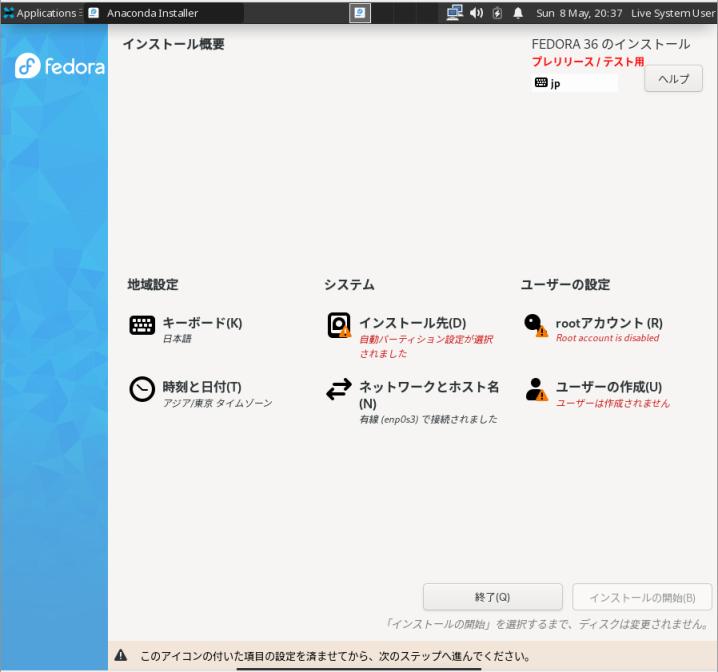Click the 終了(Q) button
718x672 pixels.
point(492,597)
